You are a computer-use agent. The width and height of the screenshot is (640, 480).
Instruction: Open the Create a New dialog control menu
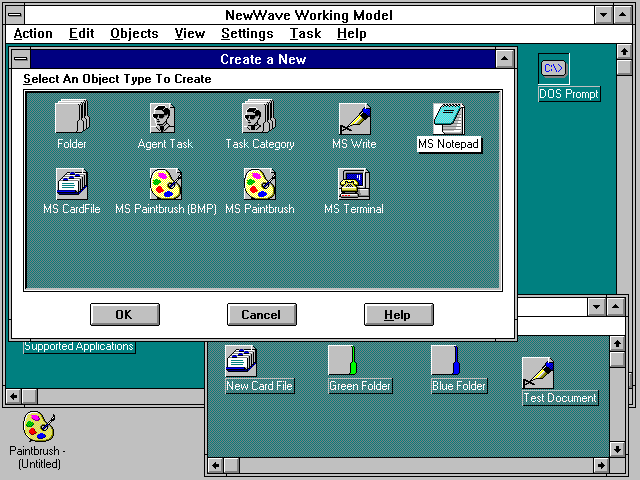tap(20, 59)
